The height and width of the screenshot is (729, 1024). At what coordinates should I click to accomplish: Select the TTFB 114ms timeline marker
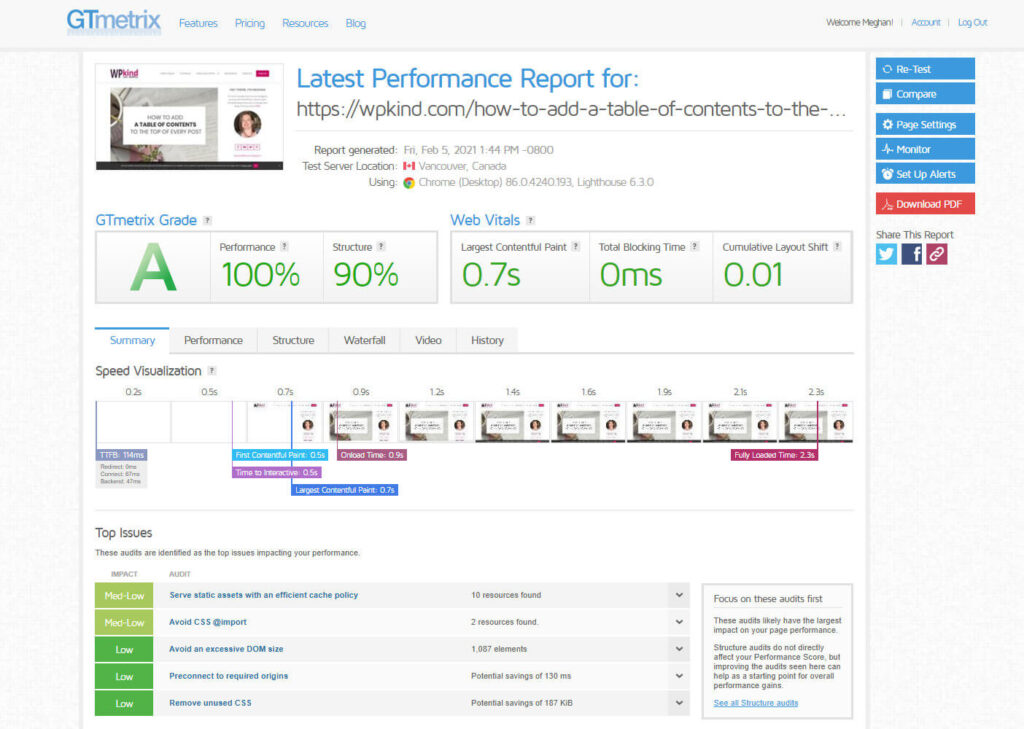pos(121,455)
